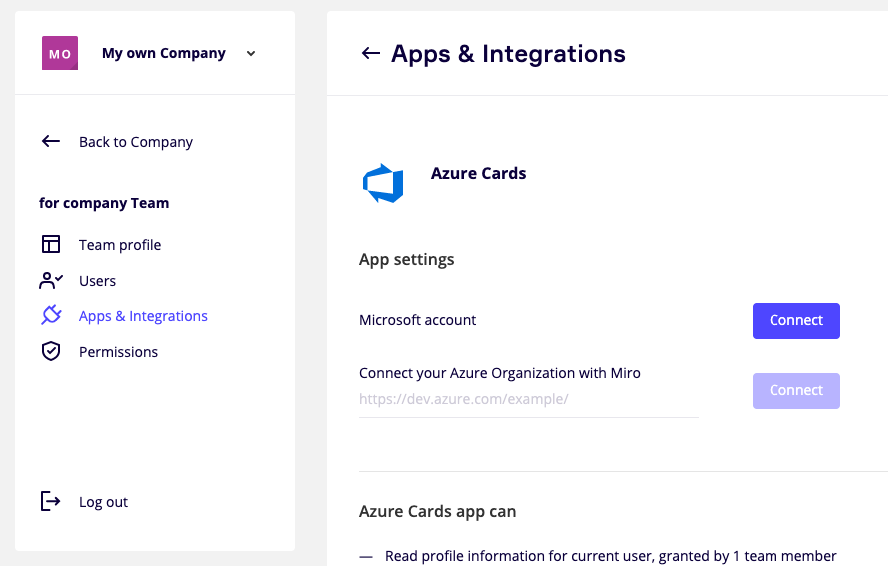Select Apps & Integrations in sidebar
This screenshot has width=888, height=566.
(143, 316)
